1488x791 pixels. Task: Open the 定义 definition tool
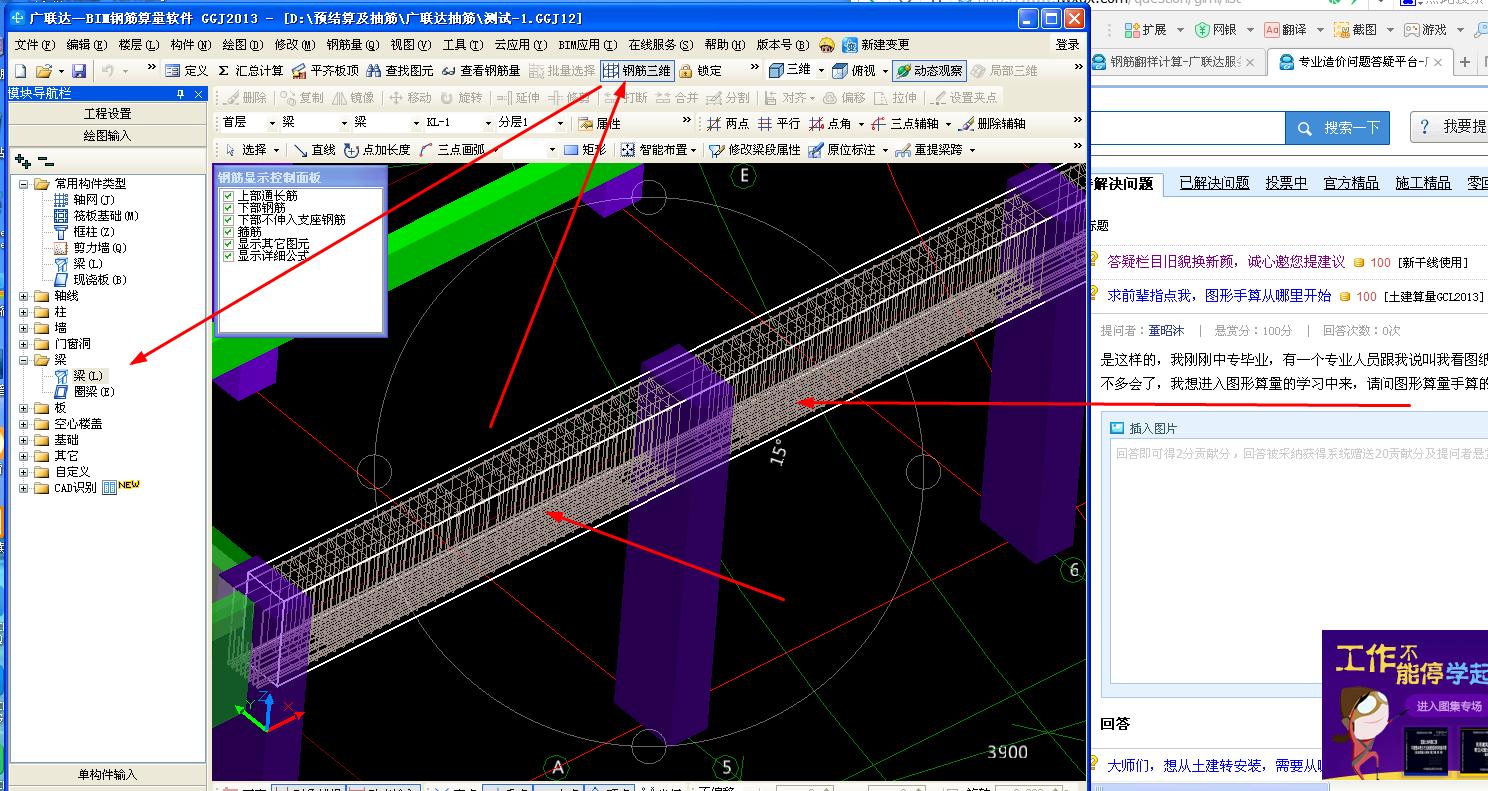point(186,71)
